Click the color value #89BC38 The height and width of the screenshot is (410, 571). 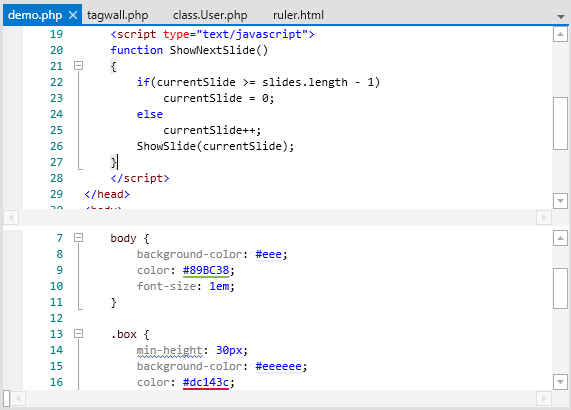pyautogui.click(x=206, y=270)
